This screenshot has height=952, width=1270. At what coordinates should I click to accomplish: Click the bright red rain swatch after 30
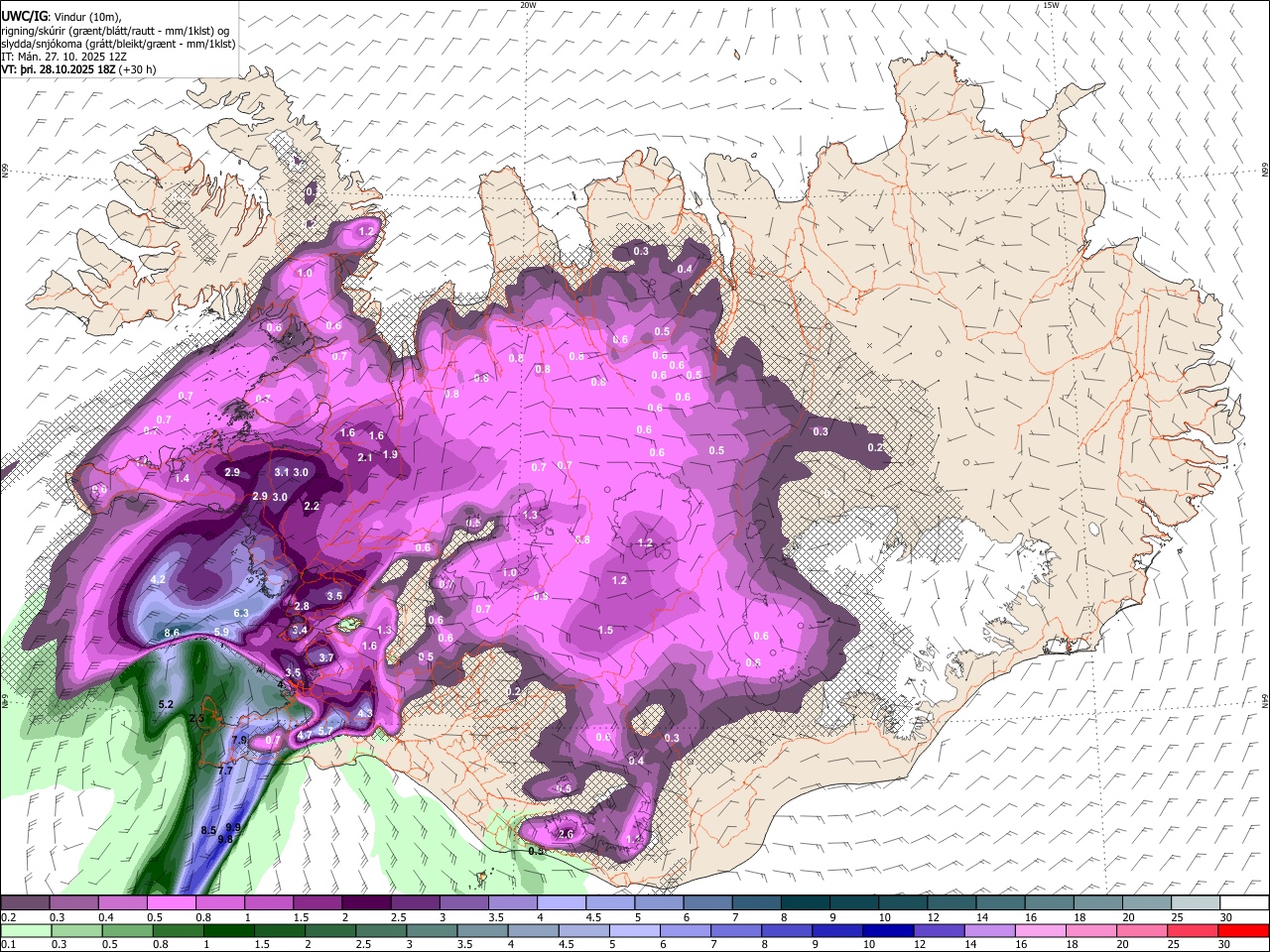(1244, 930)
